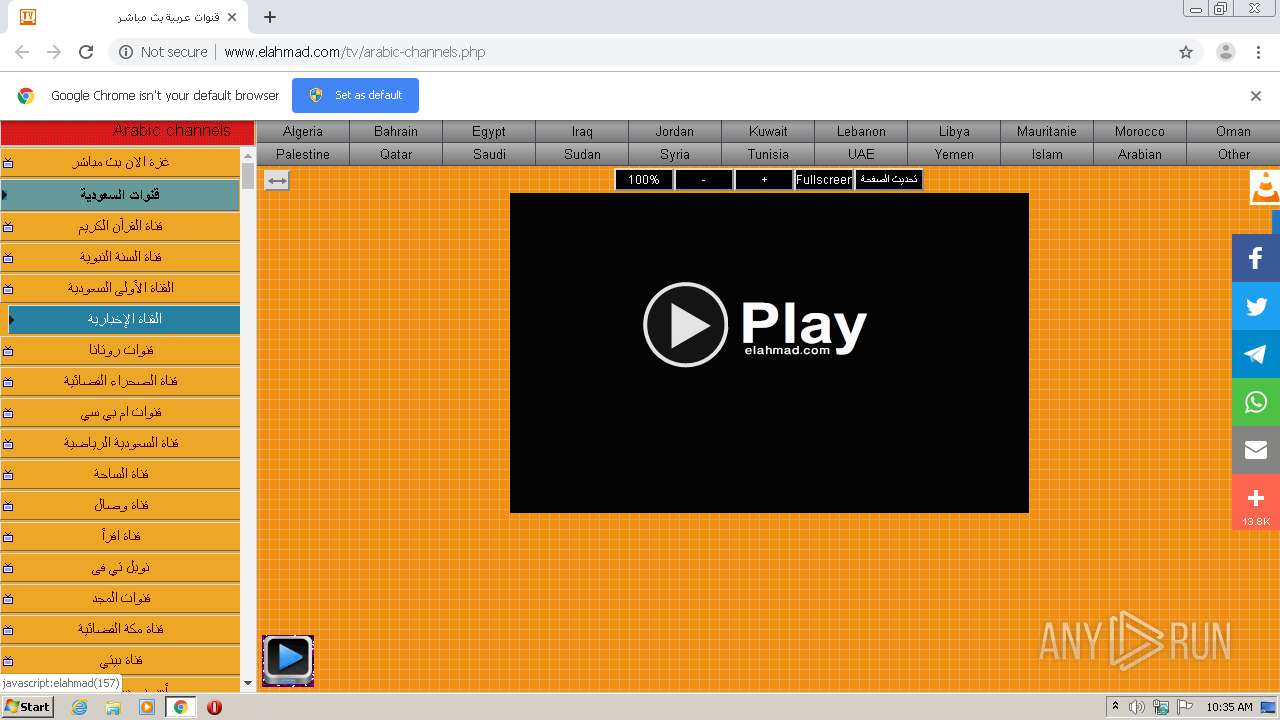Dismiss the default browser notification bar
Viewport: 1280px width, 720px height.
point(1256,96)
